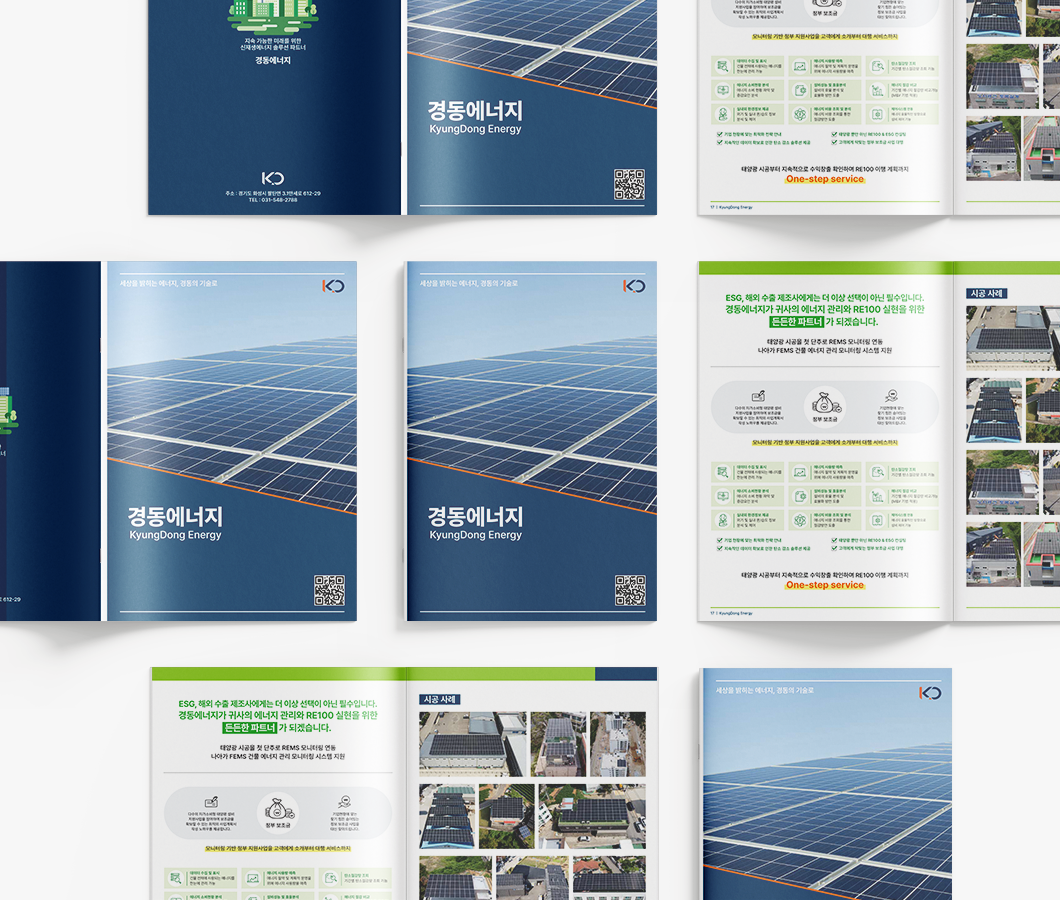Click the white KD logo on the top back cover
The width and height of the screenshot is (1060, 900).
click(273, 178)
